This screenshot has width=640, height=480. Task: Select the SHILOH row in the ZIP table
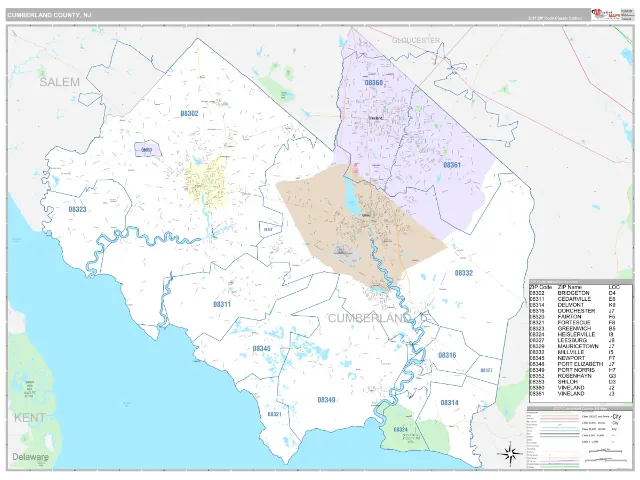pos(576,382)
